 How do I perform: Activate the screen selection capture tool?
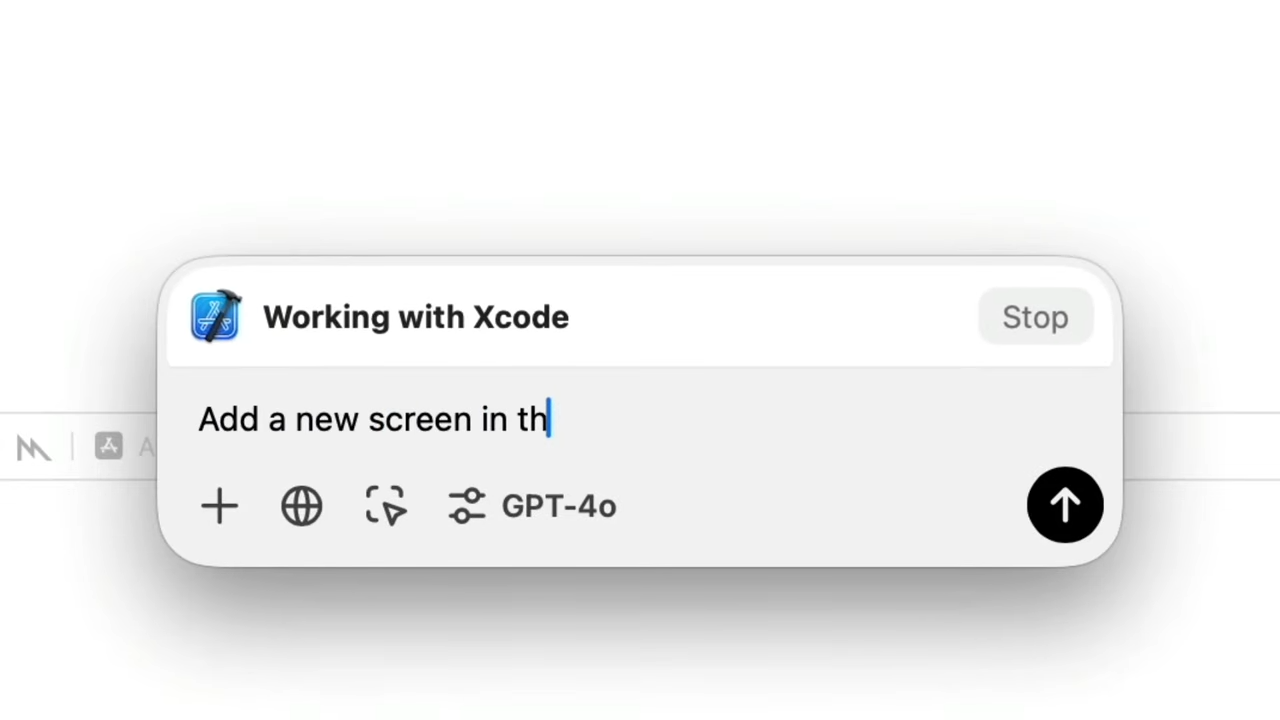click(x=385, y=506)
